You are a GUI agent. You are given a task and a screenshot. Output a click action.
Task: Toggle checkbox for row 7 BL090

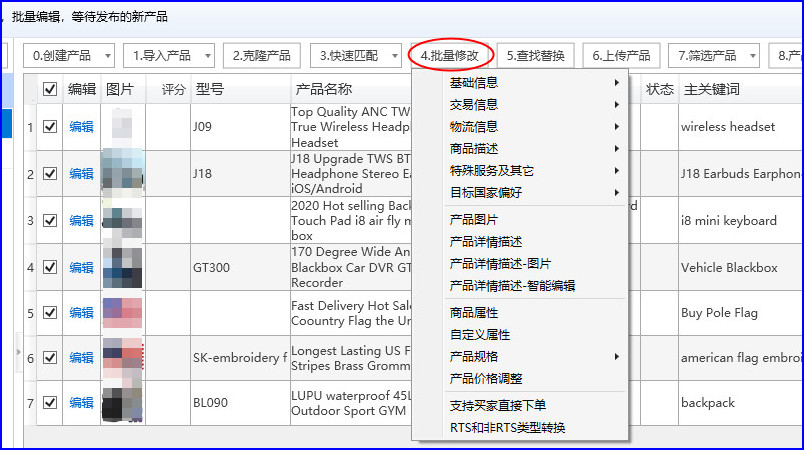[x=50, y=403]
